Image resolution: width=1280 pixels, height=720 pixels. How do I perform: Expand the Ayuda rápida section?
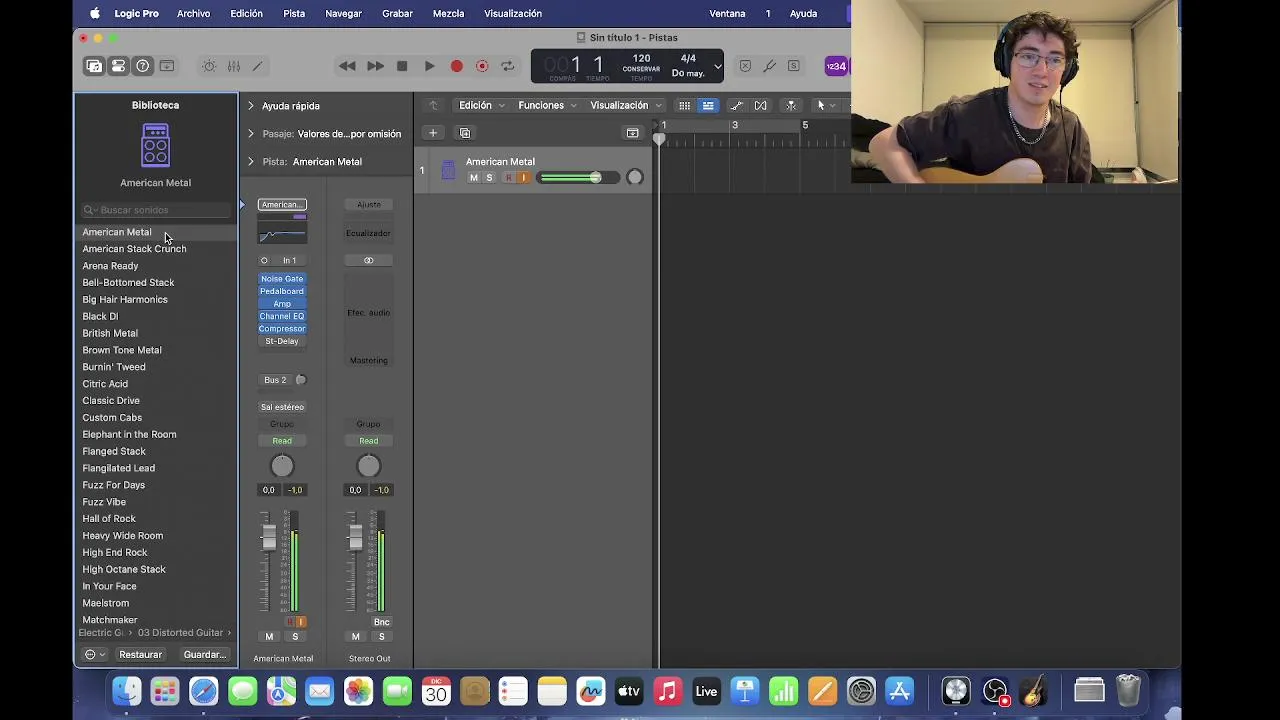[x=251, y=105]
